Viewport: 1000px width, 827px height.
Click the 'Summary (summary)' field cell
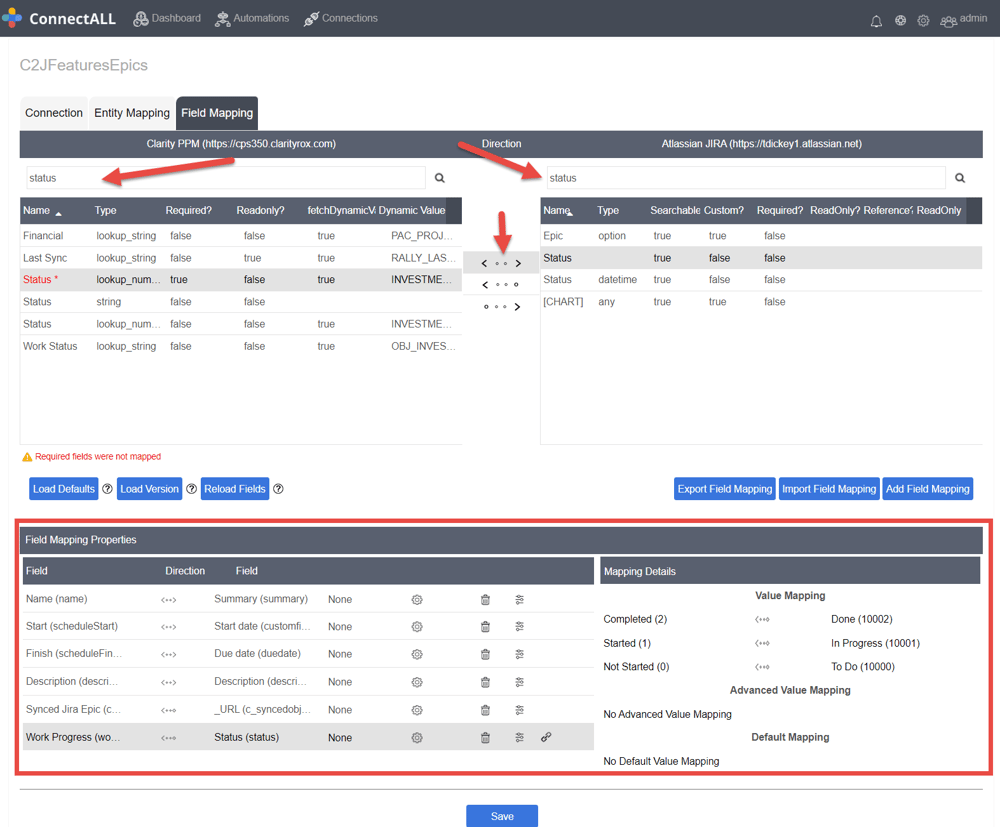pos(261,599)
